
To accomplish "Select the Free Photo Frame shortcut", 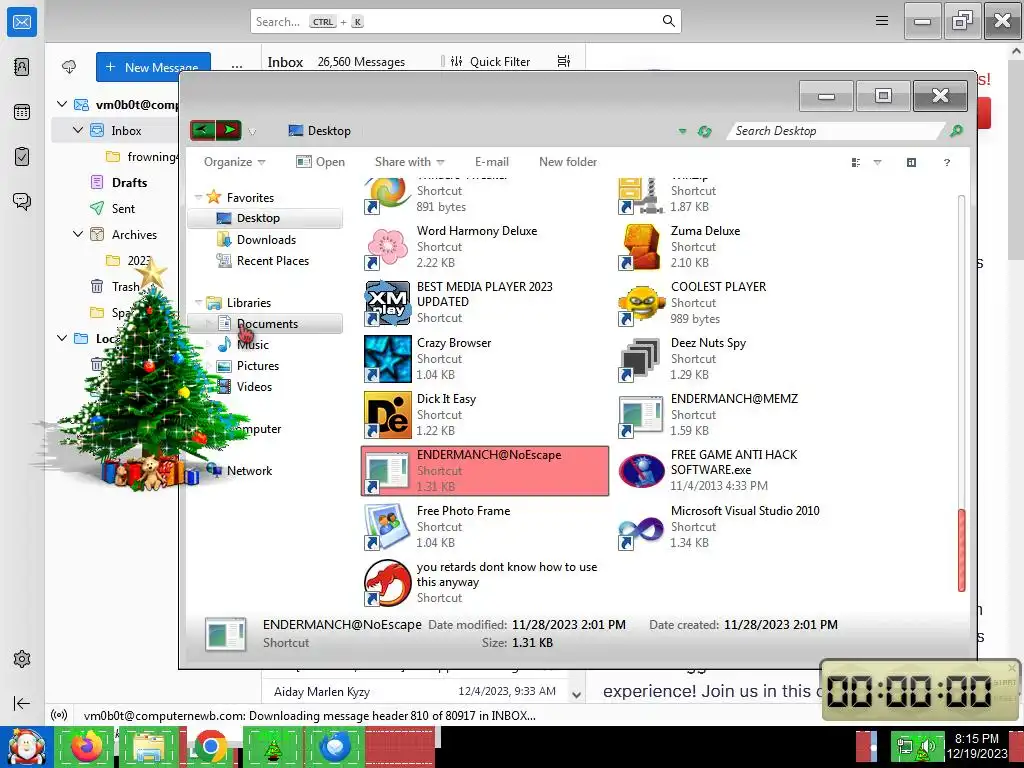I will coord(485,526).
